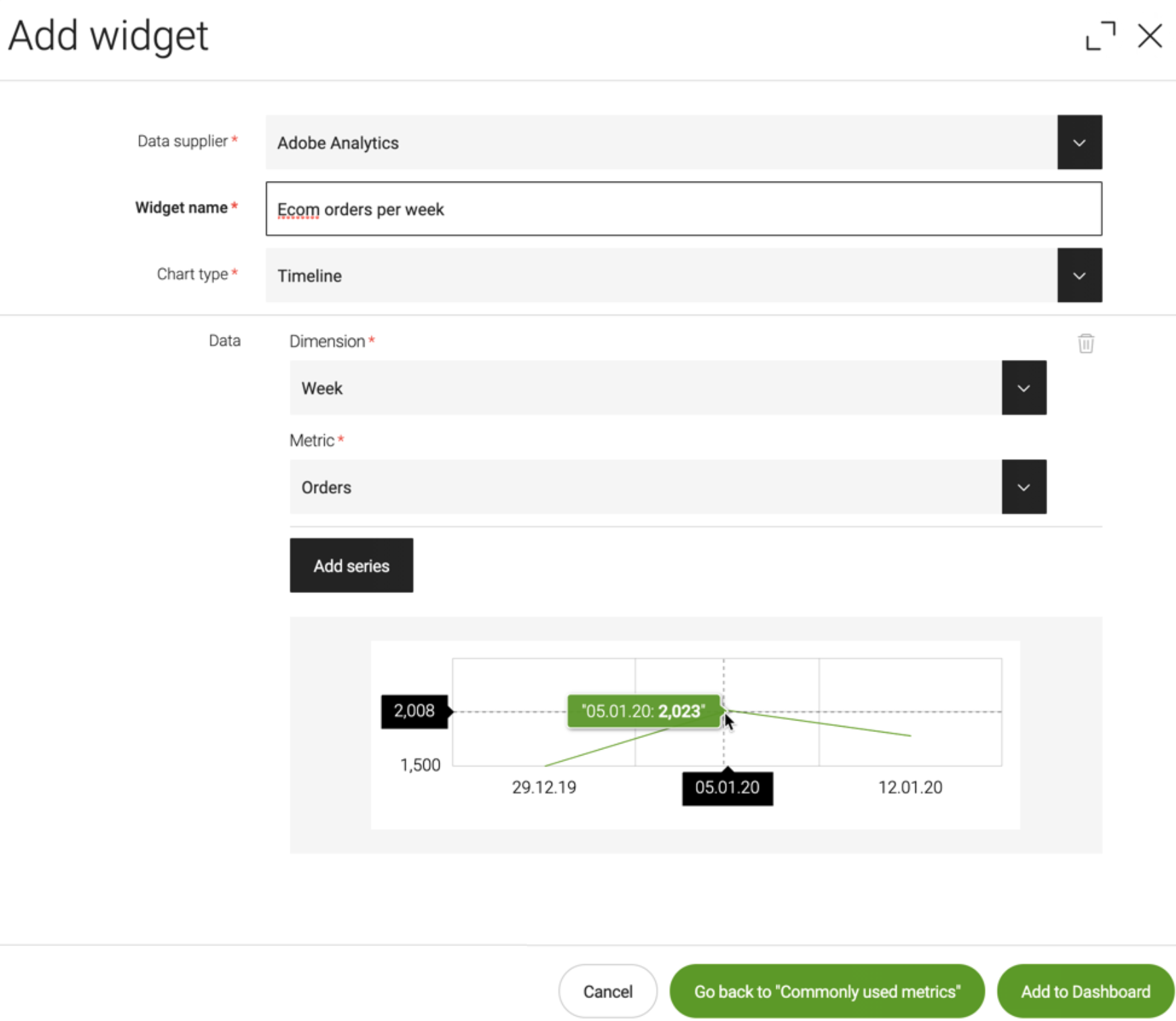Image resolution: width=1176 pixels, height=1021 pixels.
Task: Close the Add widget dialog
Action: [1150, 36]
